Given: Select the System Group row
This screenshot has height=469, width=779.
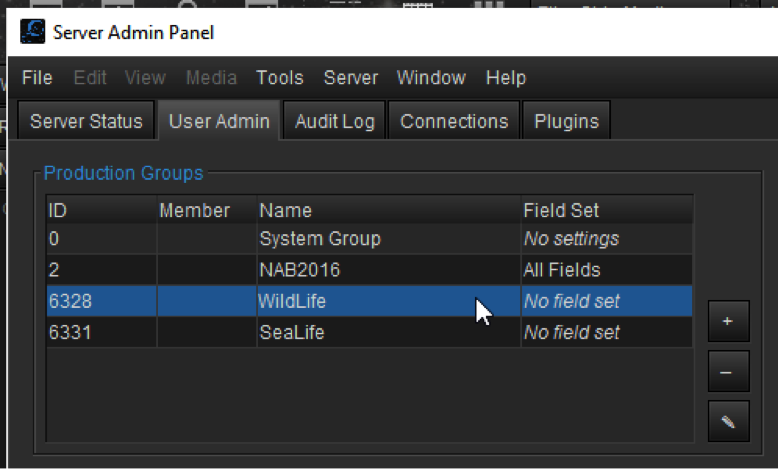Looking at the screenshot, I should [370, 239].
